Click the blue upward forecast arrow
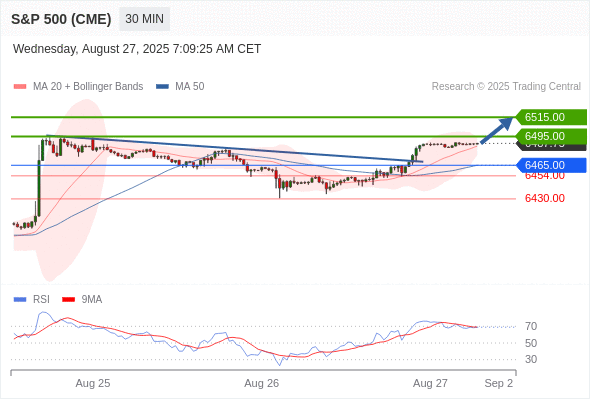The image size is (590, 400). [497, 130]
